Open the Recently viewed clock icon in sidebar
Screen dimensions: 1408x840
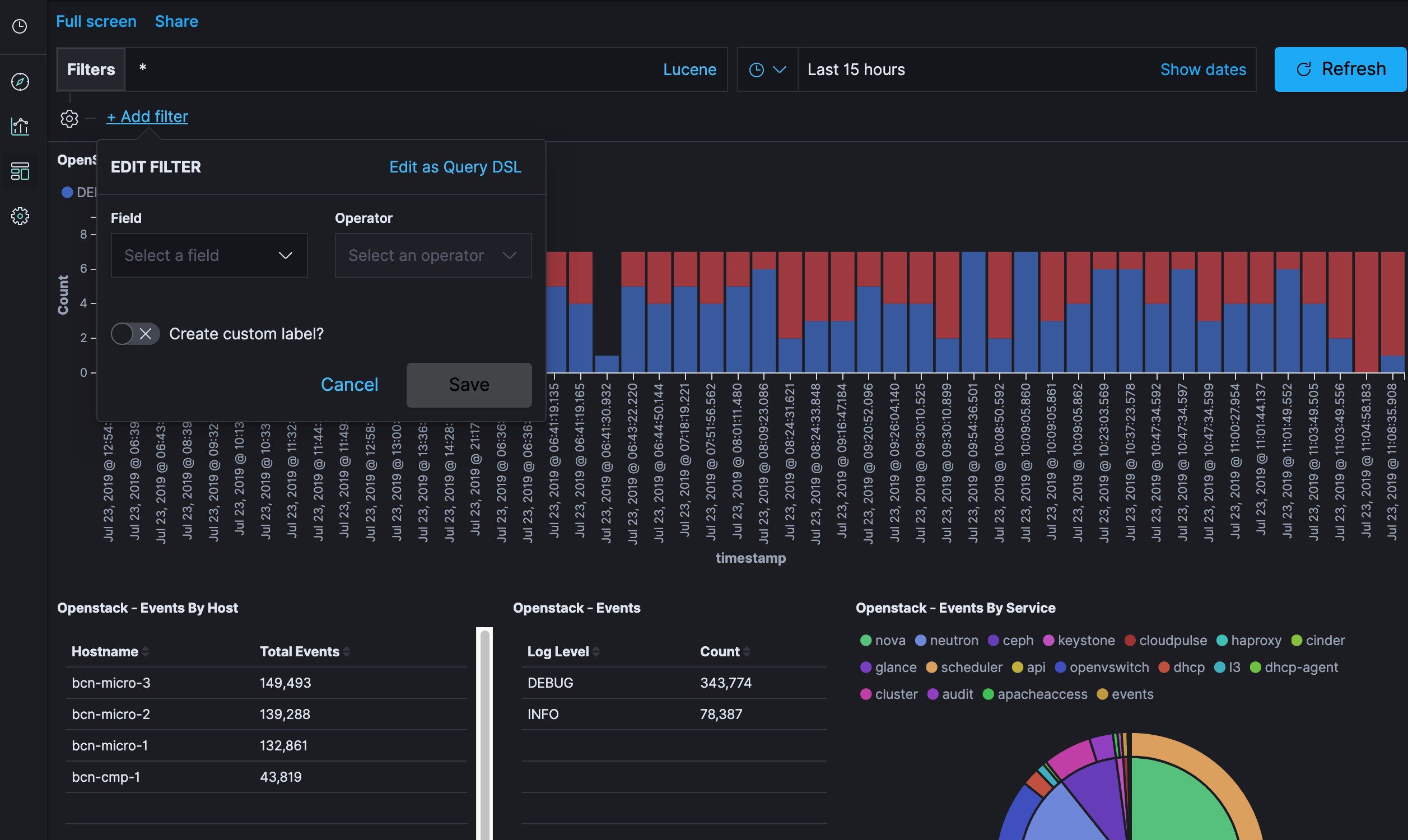pyautogui.click(x=20, y=27)
